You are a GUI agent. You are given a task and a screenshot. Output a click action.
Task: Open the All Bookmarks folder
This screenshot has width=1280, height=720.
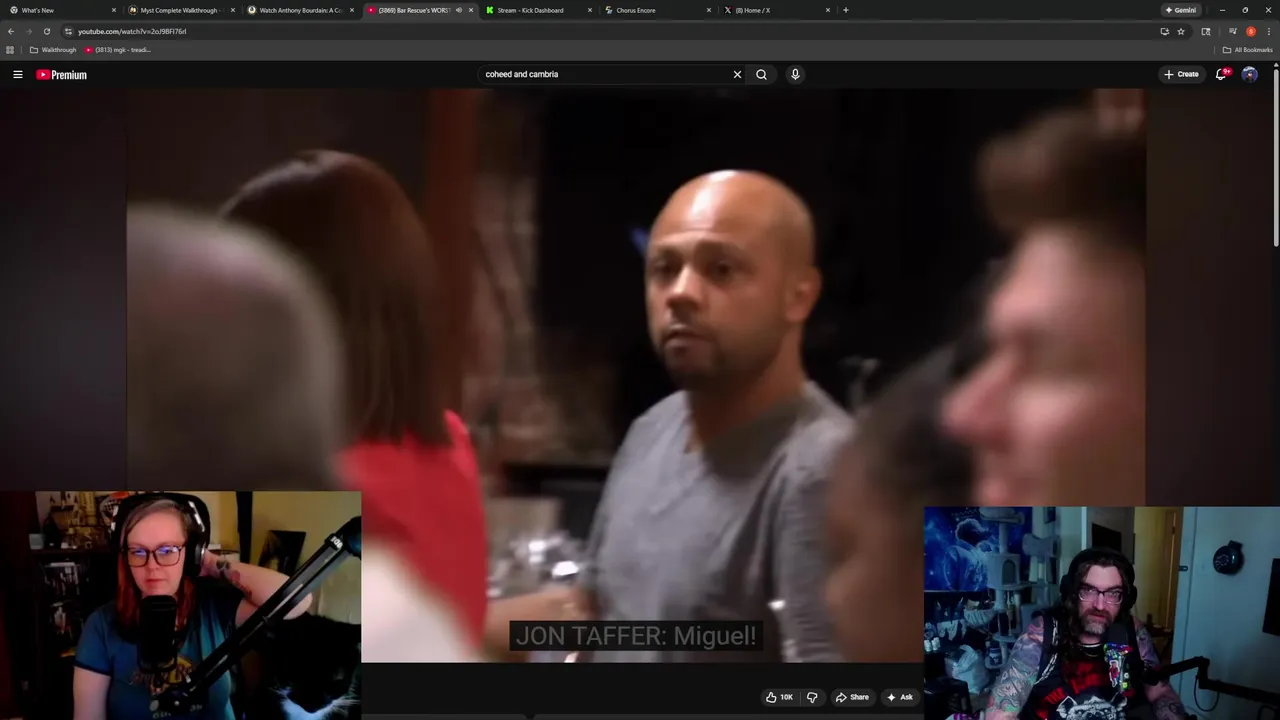pos(1247,50)
